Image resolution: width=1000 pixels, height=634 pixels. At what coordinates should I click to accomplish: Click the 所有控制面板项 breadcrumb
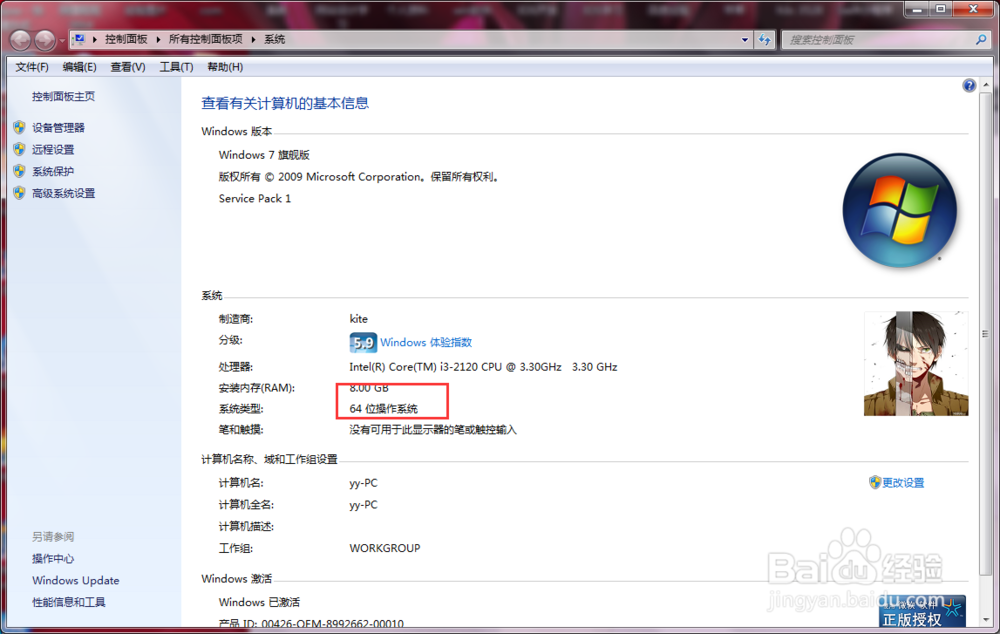click(205, 40)
